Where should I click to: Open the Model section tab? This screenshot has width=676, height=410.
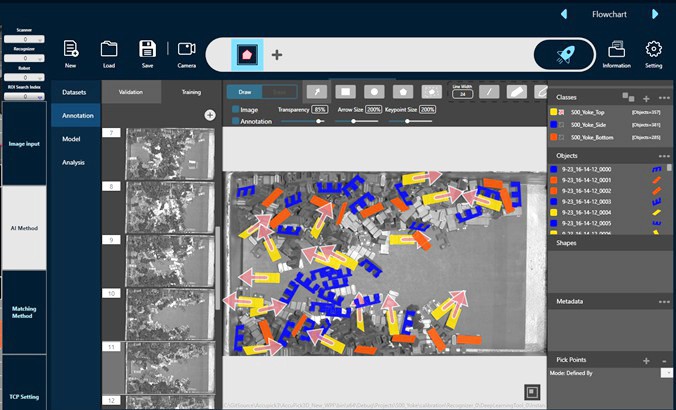click(x=71, y=139)
